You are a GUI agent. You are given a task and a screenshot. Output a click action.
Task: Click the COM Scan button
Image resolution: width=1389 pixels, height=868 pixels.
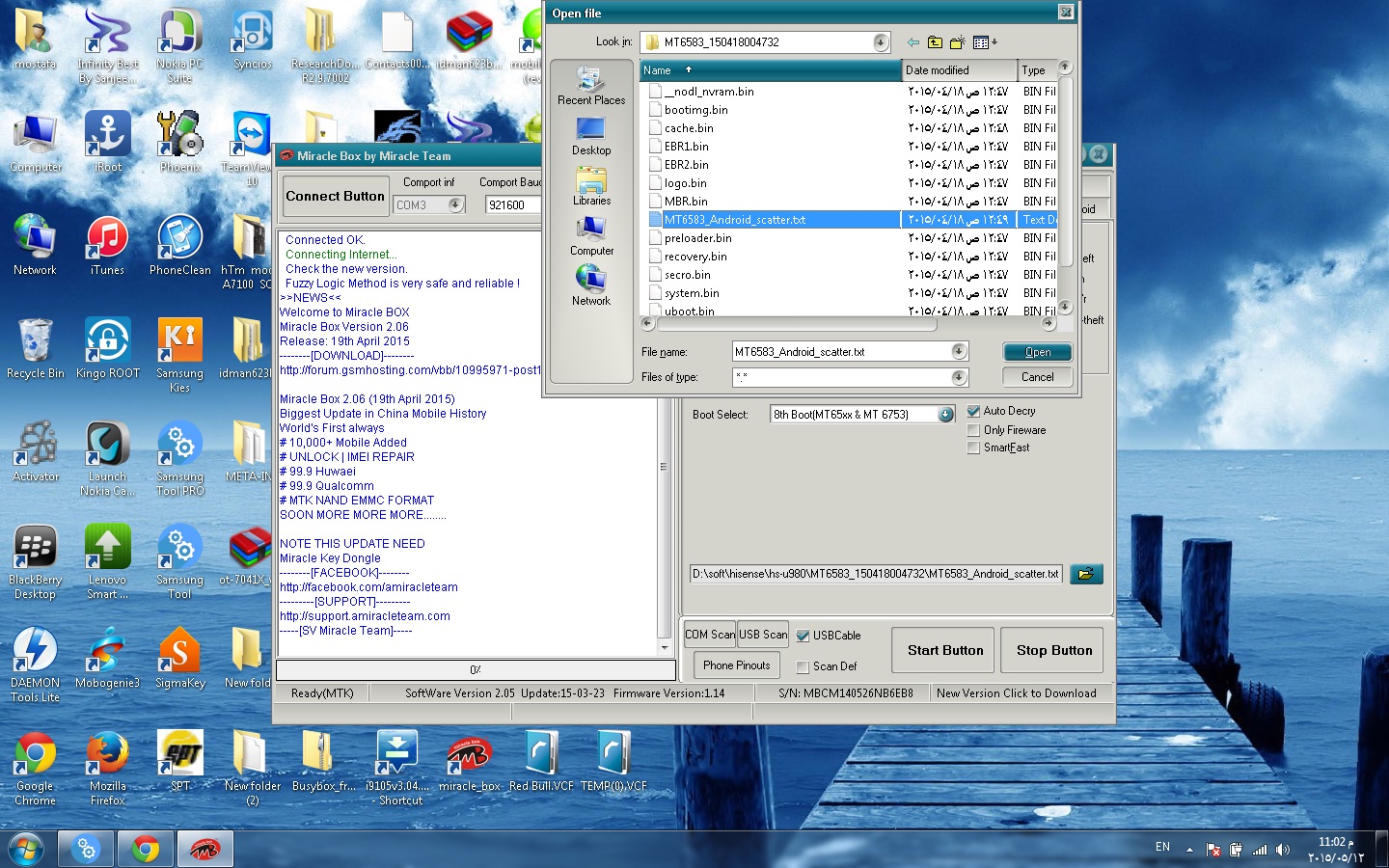click(710, 635)
